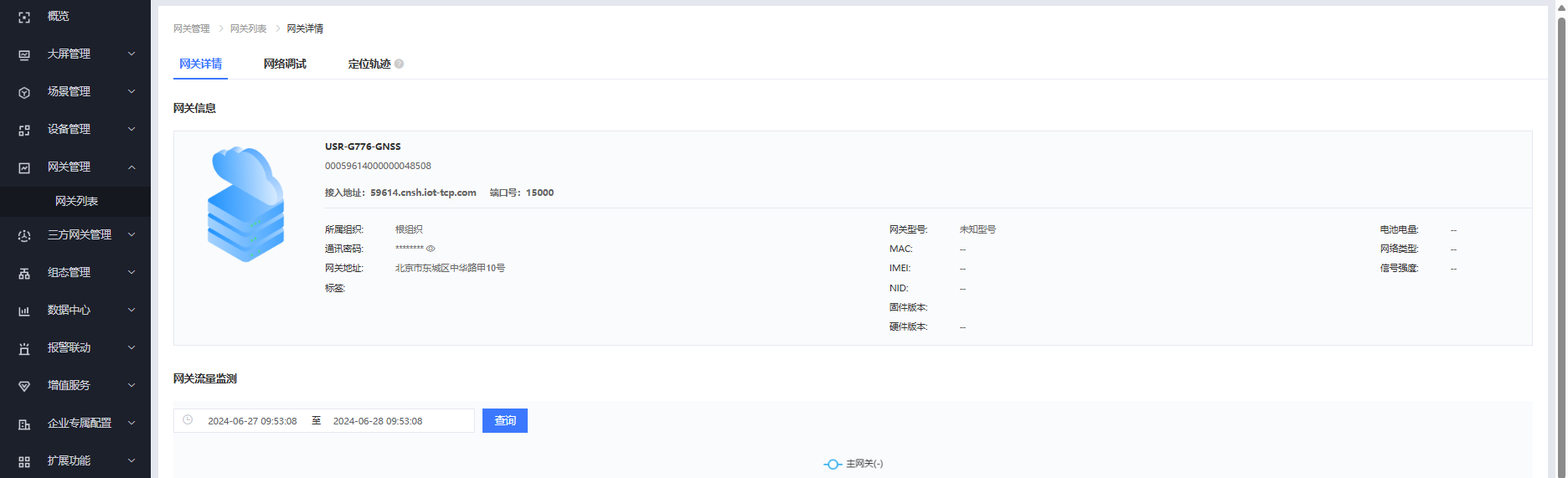The width and height of the screenshot is (1568, 478).
Task: Select the 网关详情 tab
Action: (200, 64)
